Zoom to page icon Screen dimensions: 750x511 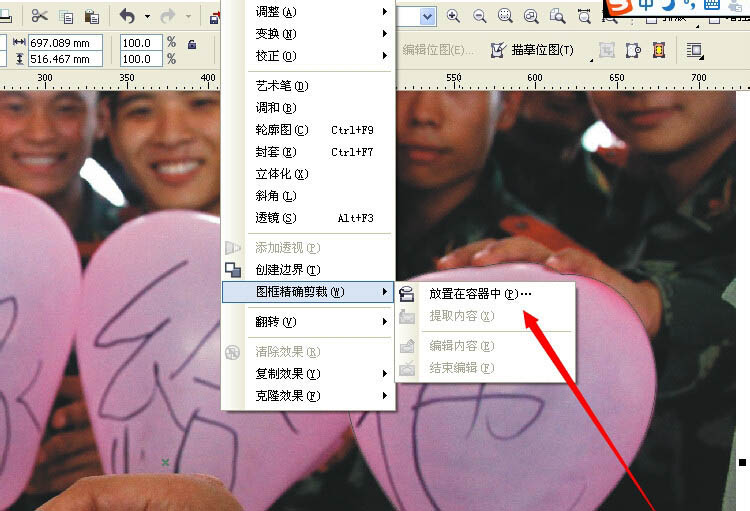pyautogui.click(x=557, y=16)
